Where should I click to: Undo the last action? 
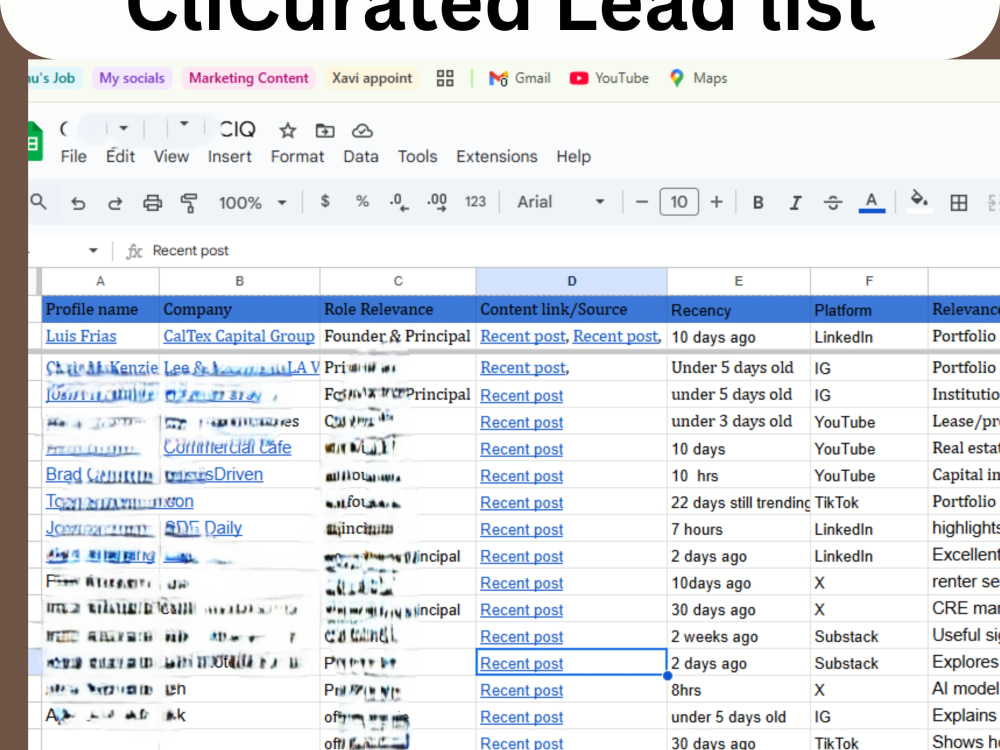78,203
